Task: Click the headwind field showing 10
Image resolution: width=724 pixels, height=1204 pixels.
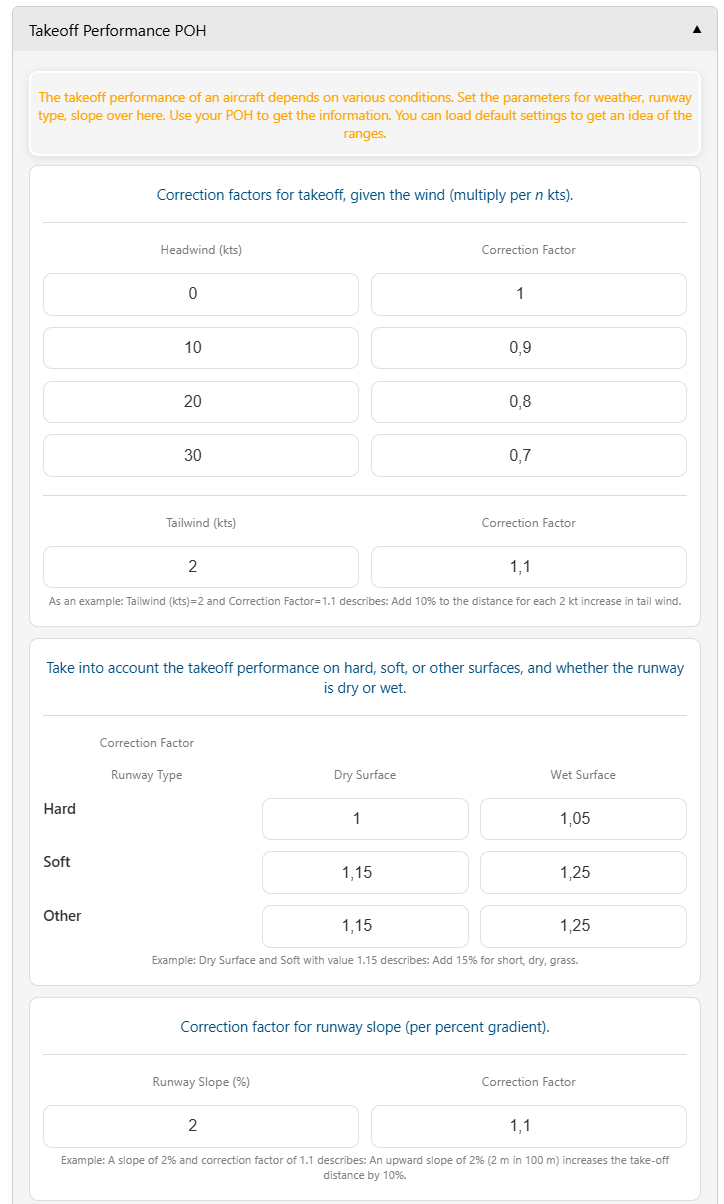Action: 200,348
